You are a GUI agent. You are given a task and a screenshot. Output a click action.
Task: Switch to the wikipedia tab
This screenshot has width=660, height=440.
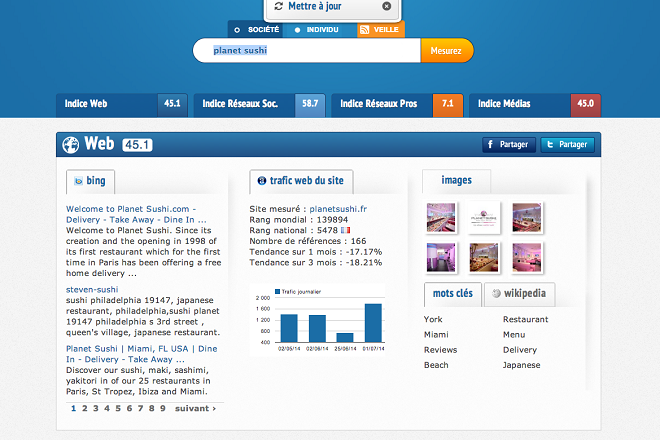519,294
